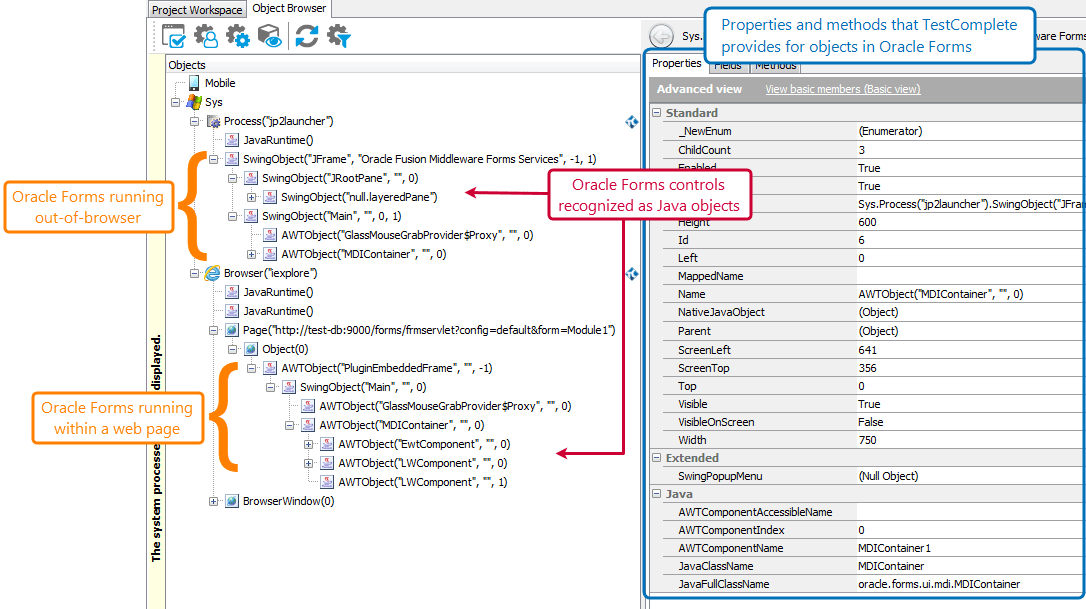Click Java icon of AWTObject("PluginEmbeddedFrame")
This screenshot has height=609, width=1086.
point(270,369)
